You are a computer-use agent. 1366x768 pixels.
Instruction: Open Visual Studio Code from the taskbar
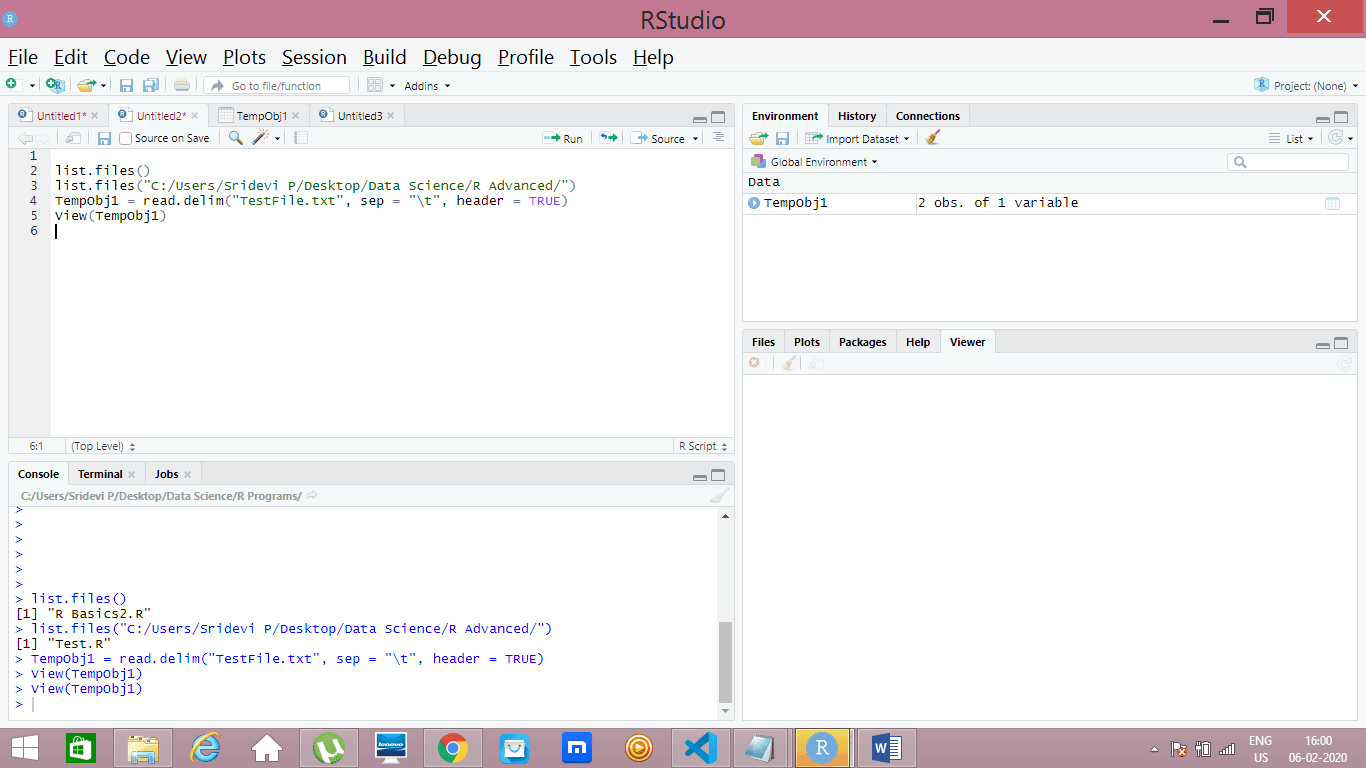click(701, 748)
